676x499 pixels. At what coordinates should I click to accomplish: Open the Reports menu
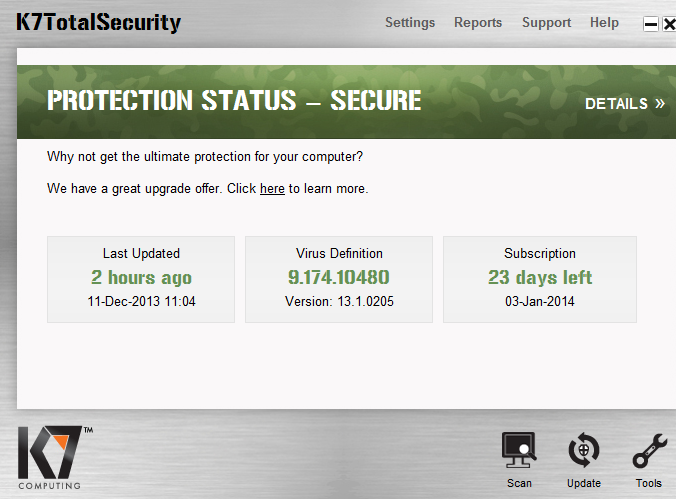(x=478, y=22)
